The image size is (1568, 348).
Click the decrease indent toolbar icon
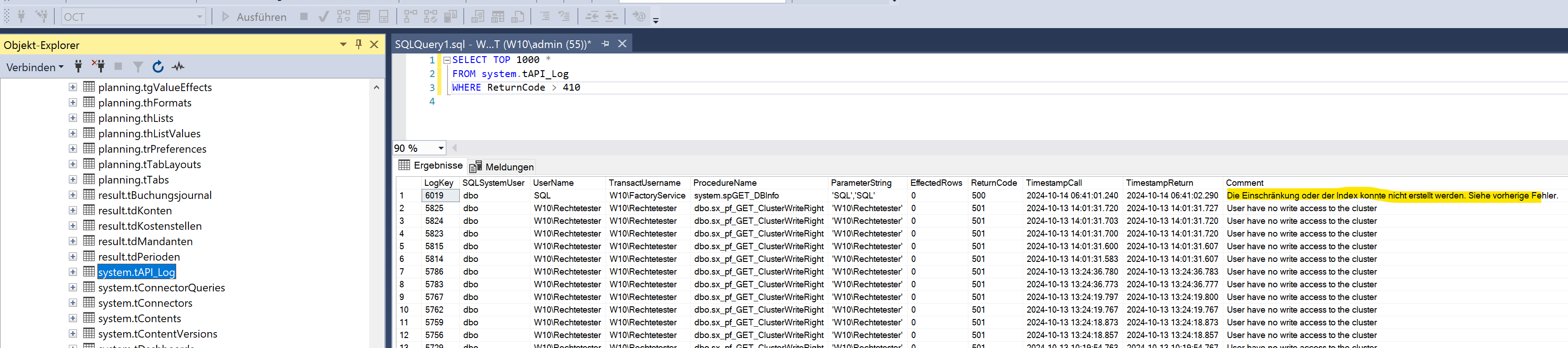click(x=592, y=17)
